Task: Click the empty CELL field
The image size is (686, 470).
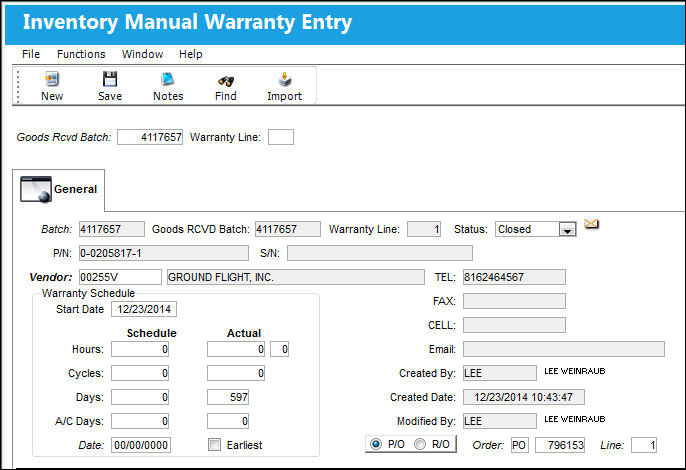Action: 514,325
